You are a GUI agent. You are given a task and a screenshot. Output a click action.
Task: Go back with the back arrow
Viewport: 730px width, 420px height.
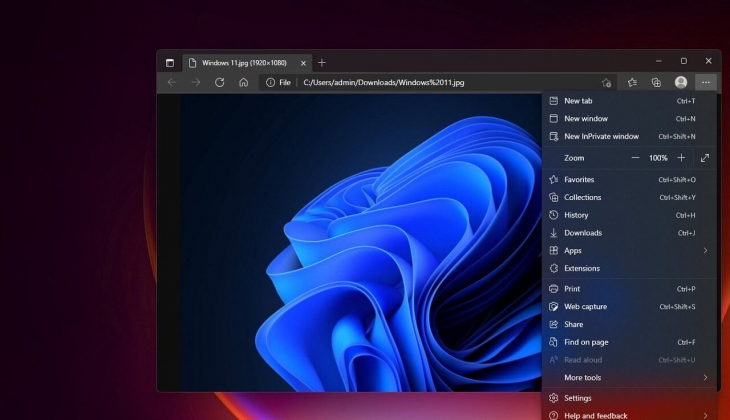click(172, 82)
